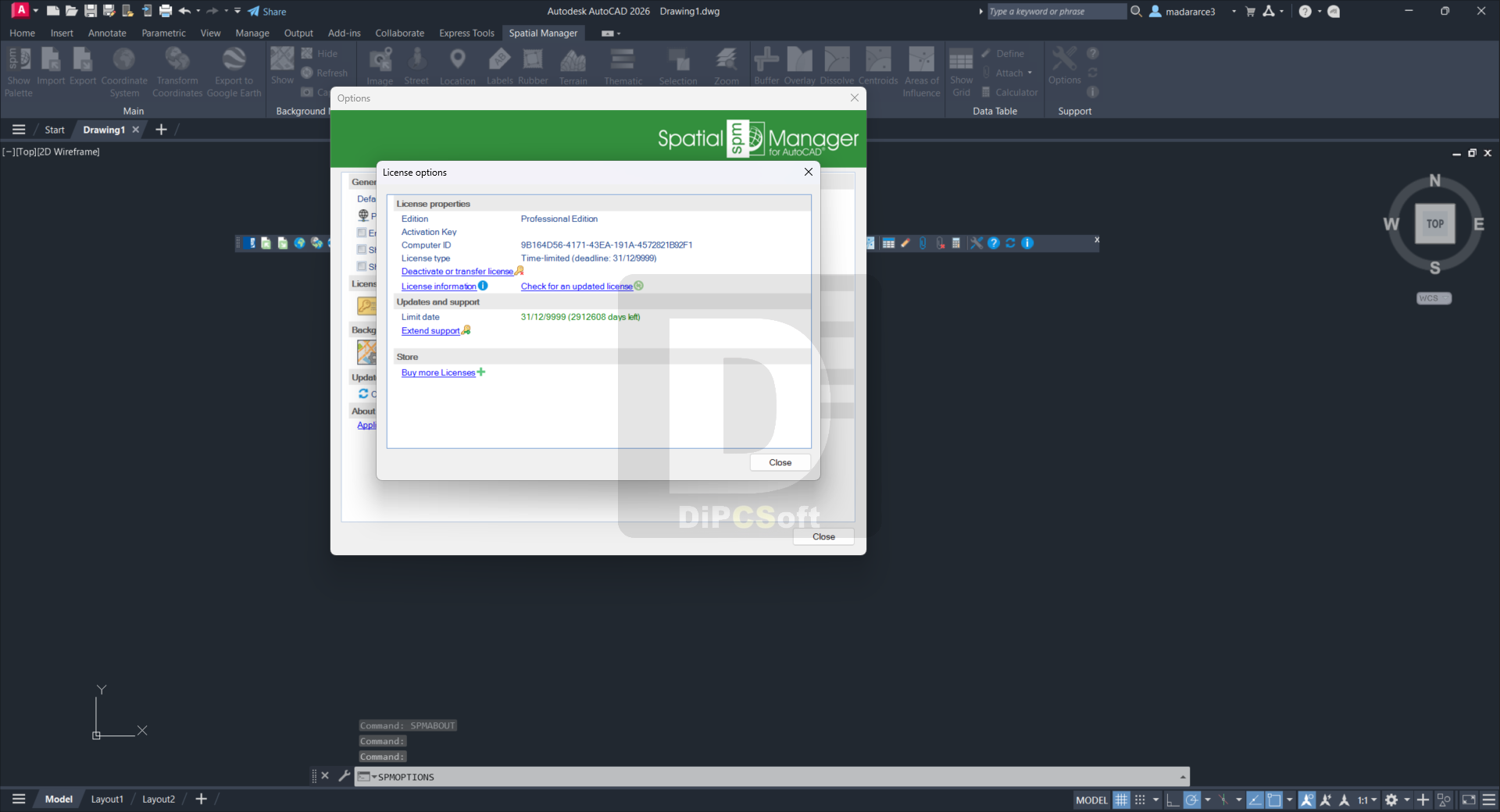The image size is (1500, 812).
Task: Click the License information link
Action: click(439, 287)
